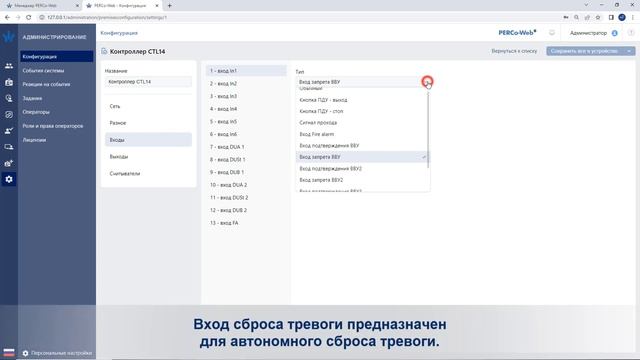640x360 pixels.
Task: Switch to the Считыватели settings tab
Action: pos(148,173)
